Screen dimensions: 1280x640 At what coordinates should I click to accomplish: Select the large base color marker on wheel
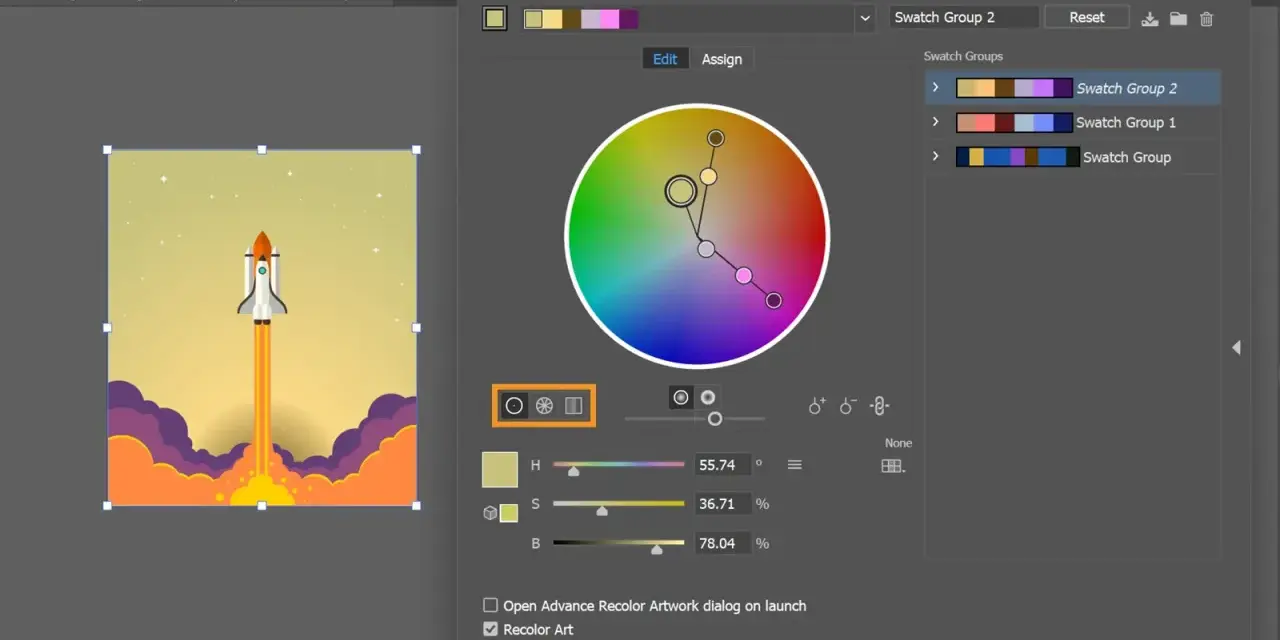point(680,191)
